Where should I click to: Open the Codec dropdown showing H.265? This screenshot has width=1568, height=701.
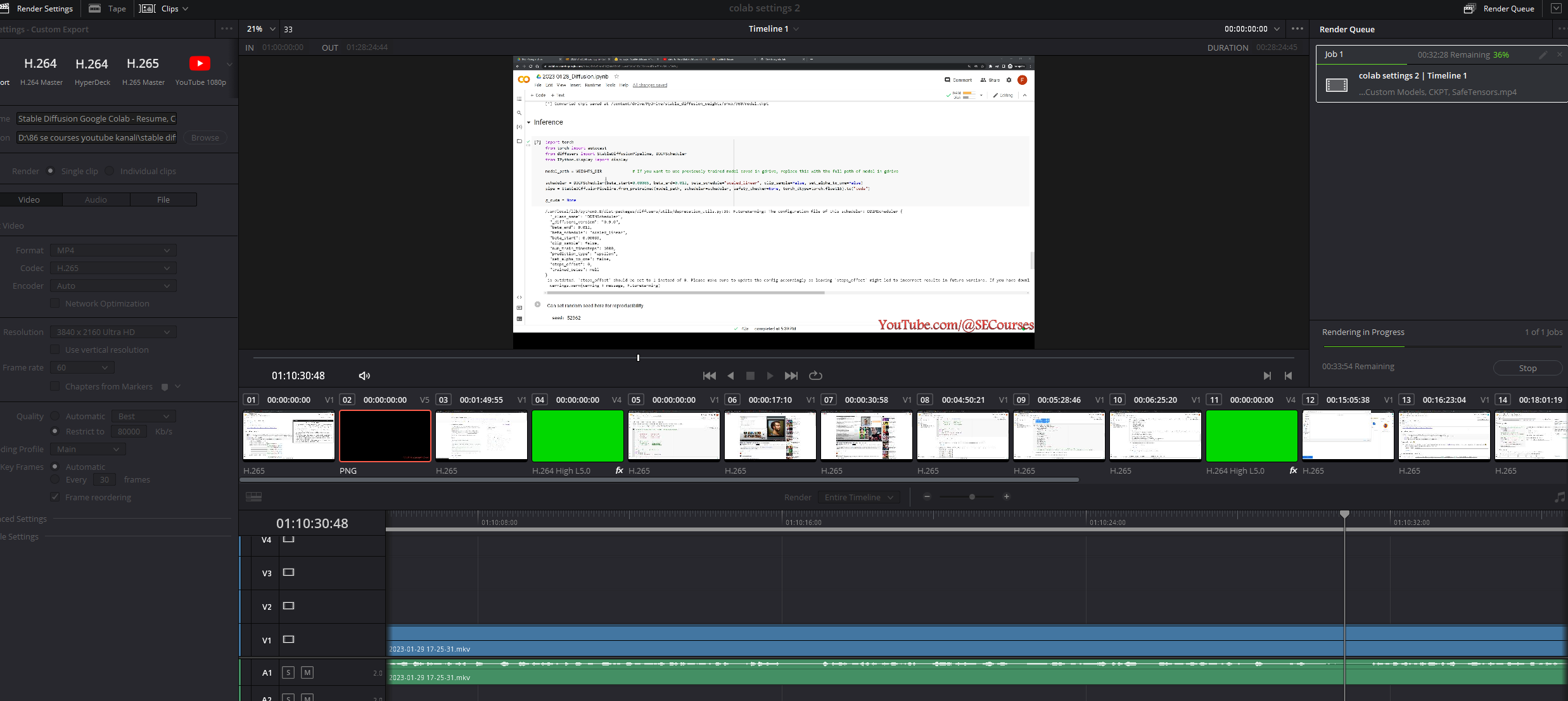(x=112, y=268)
